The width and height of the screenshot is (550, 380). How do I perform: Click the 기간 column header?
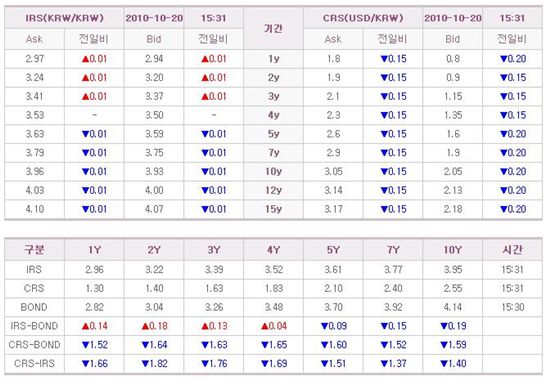[x=273, y=28]
